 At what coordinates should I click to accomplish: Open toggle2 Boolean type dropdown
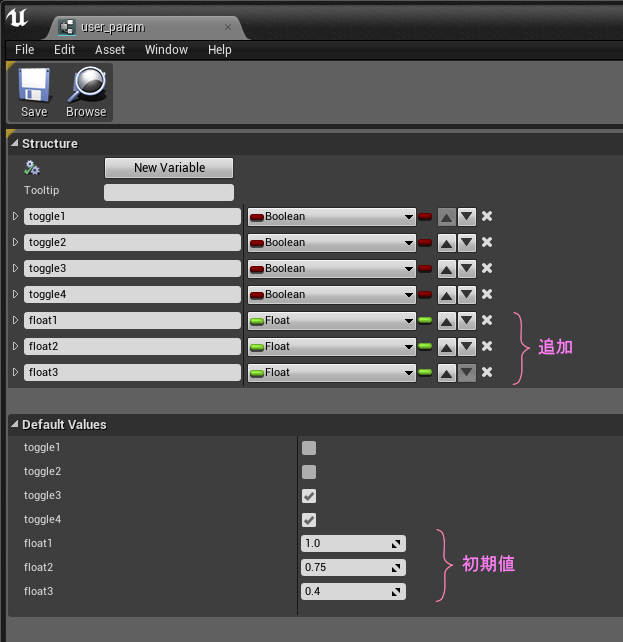[x=332, y=243]
